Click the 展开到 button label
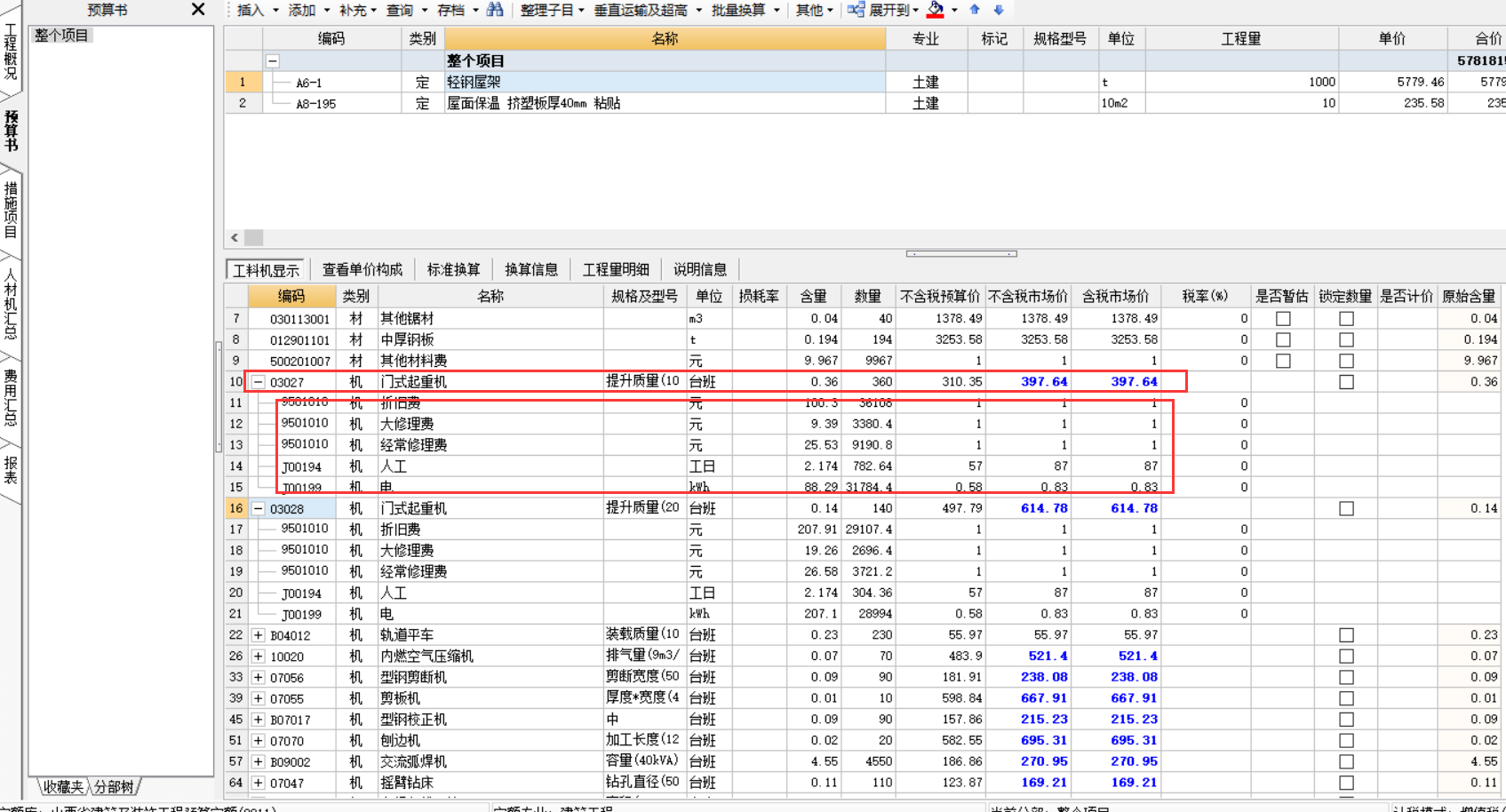1506x812 pixels. (888, 10)
